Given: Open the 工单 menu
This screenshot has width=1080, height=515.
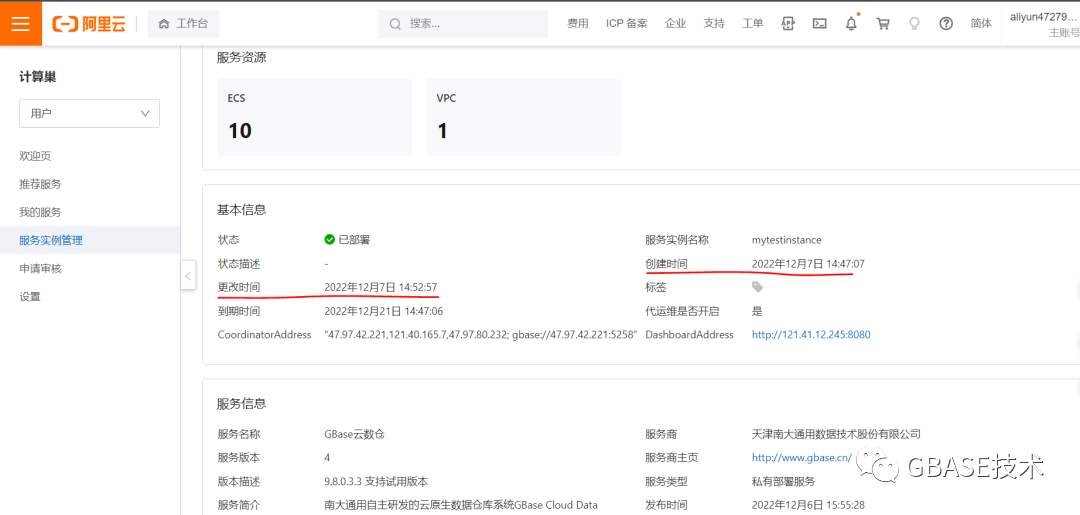Looking at the screenshot, I should point(753,23).
